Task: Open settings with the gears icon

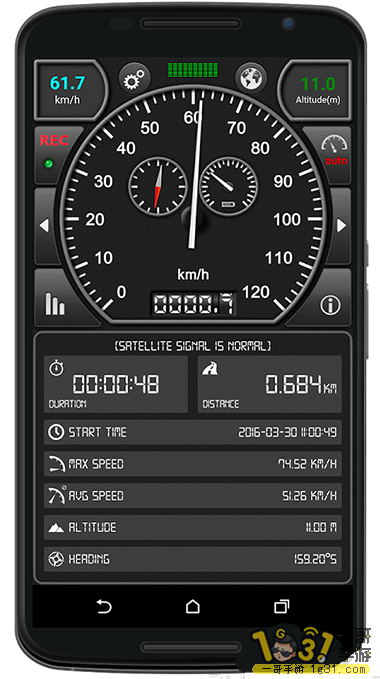Action: coord(134,79)
